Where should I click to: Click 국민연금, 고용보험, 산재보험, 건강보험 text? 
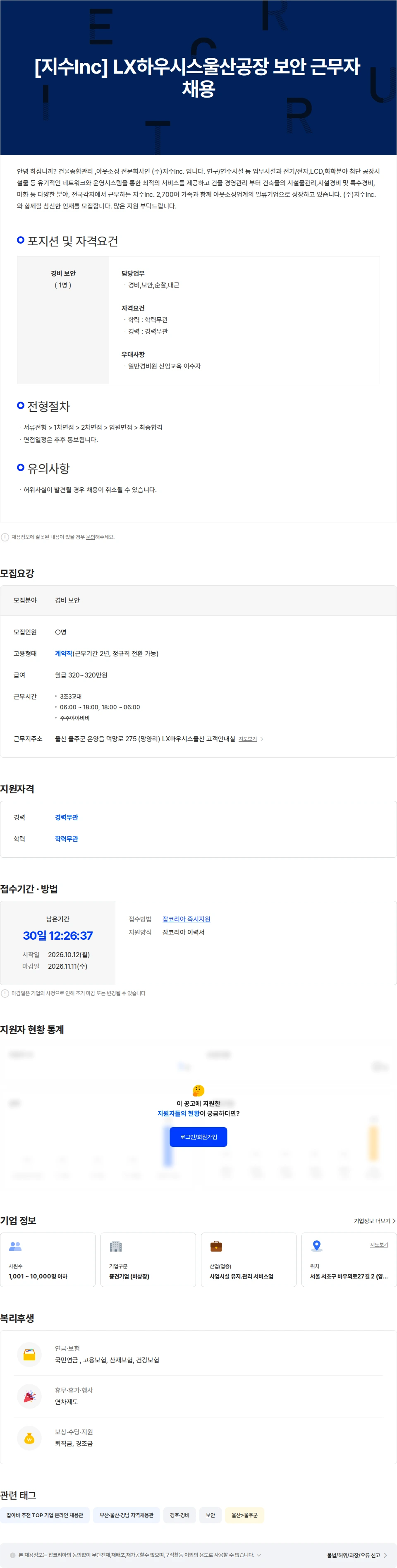107,1359
